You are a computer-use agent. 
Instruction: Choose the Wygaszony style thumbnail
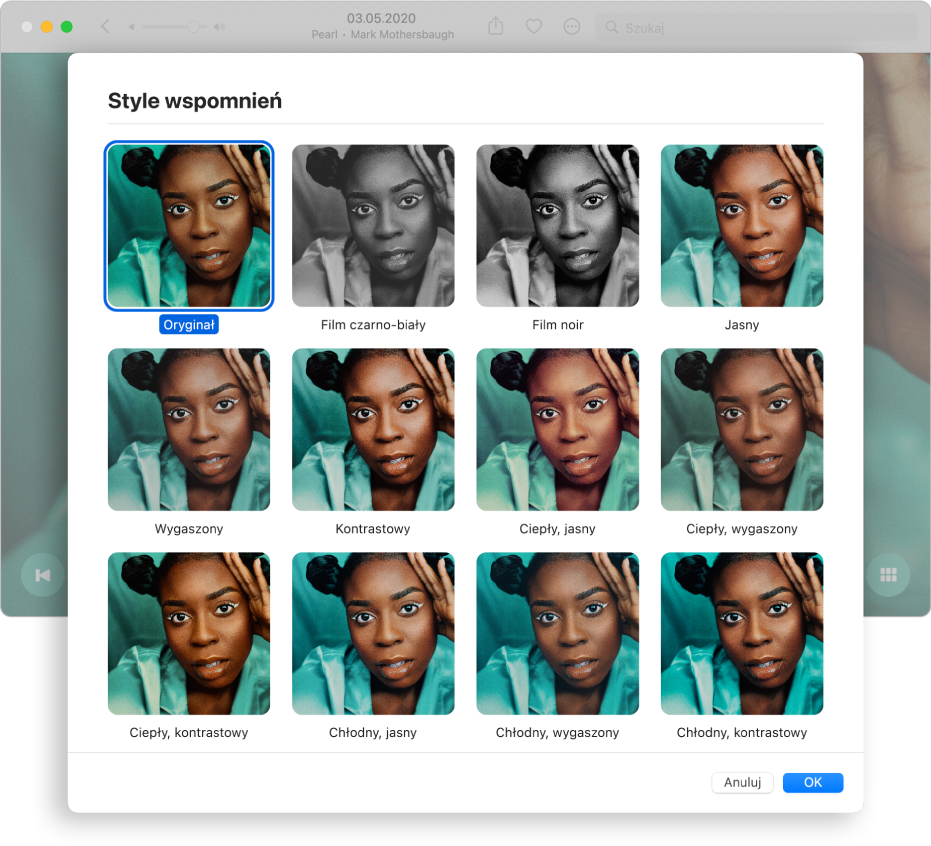click(189, 430)
